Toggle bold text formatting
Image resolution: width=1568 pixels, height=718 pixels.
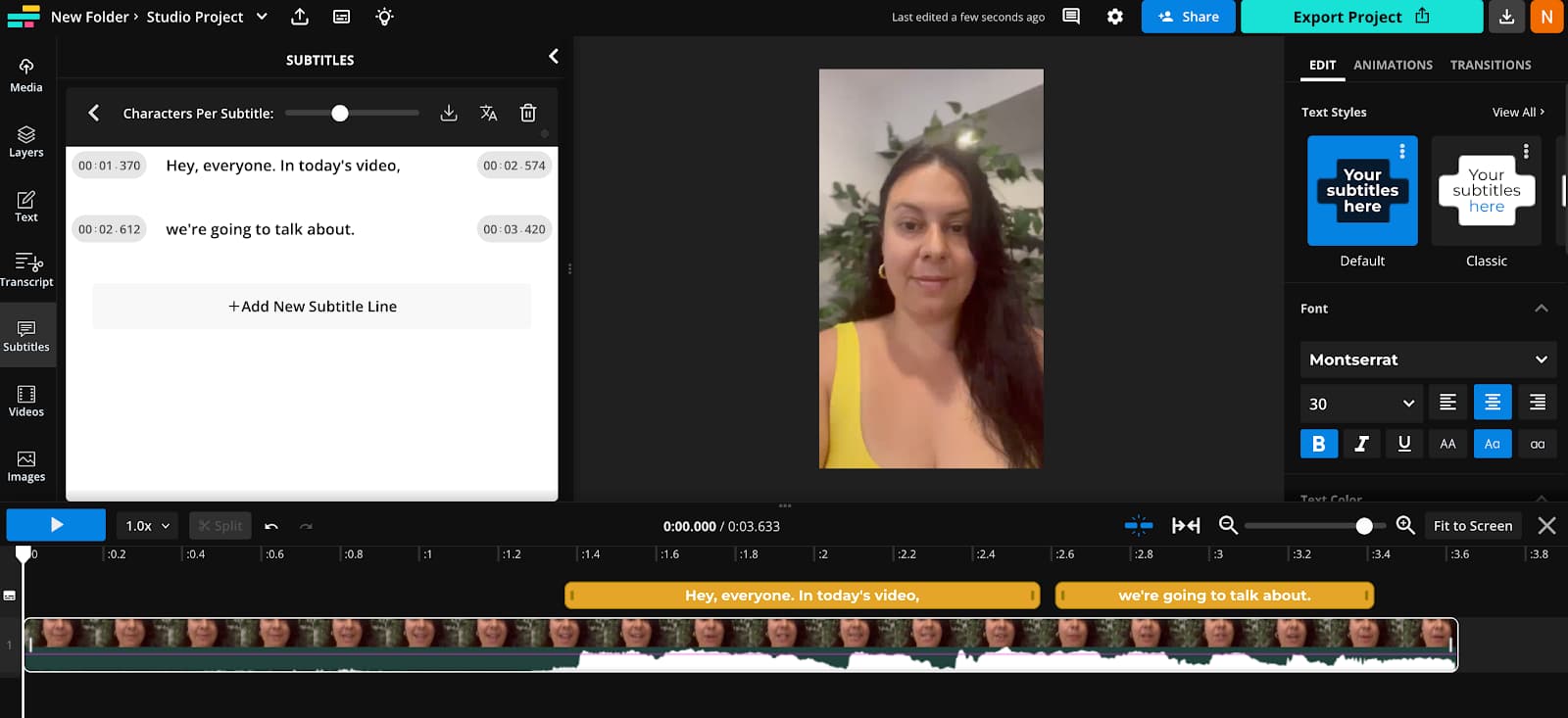tap(1318, 444)
